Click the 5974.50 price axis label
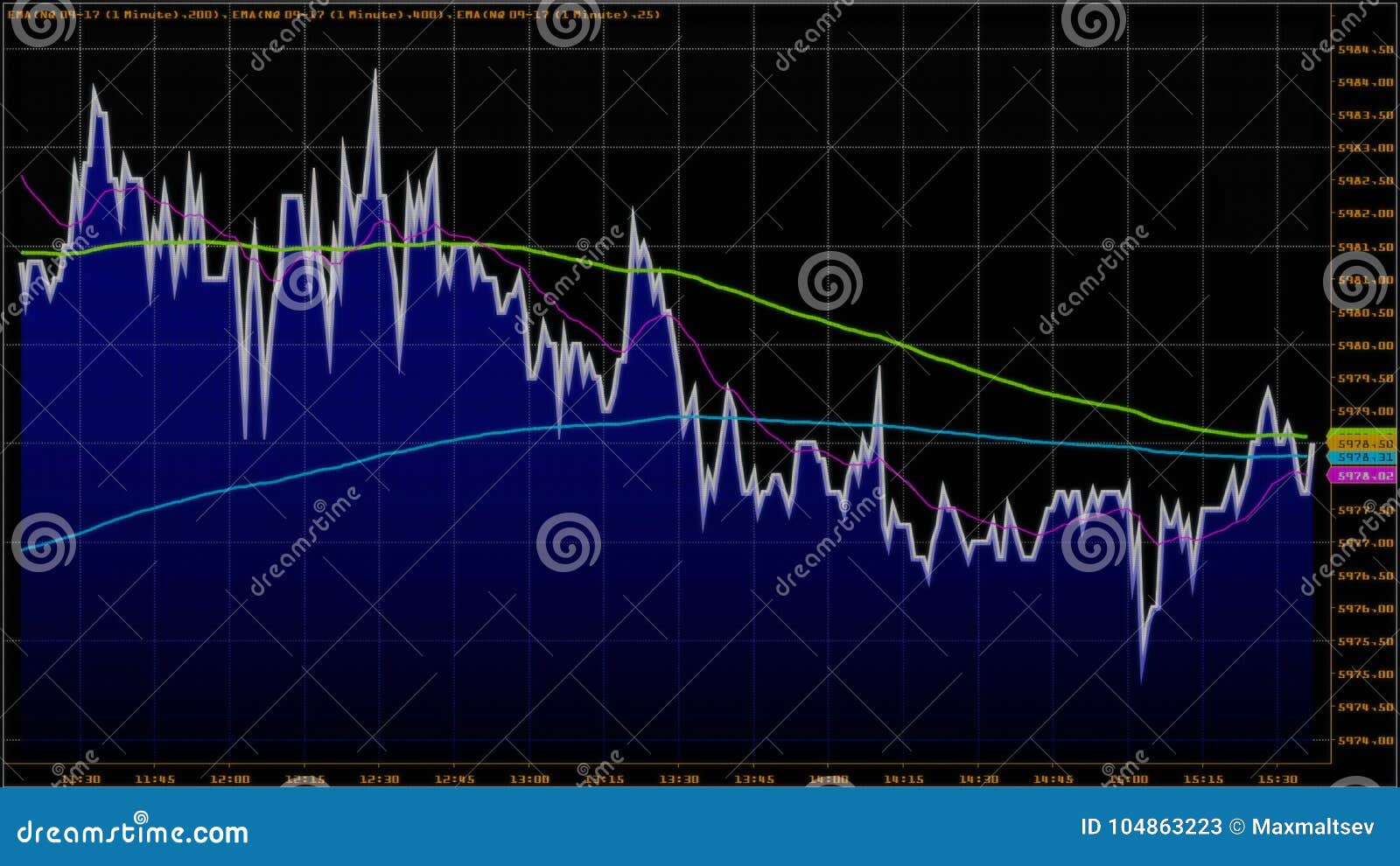The height and width of the screenshot is (866, 1400). pos(1365,708)
